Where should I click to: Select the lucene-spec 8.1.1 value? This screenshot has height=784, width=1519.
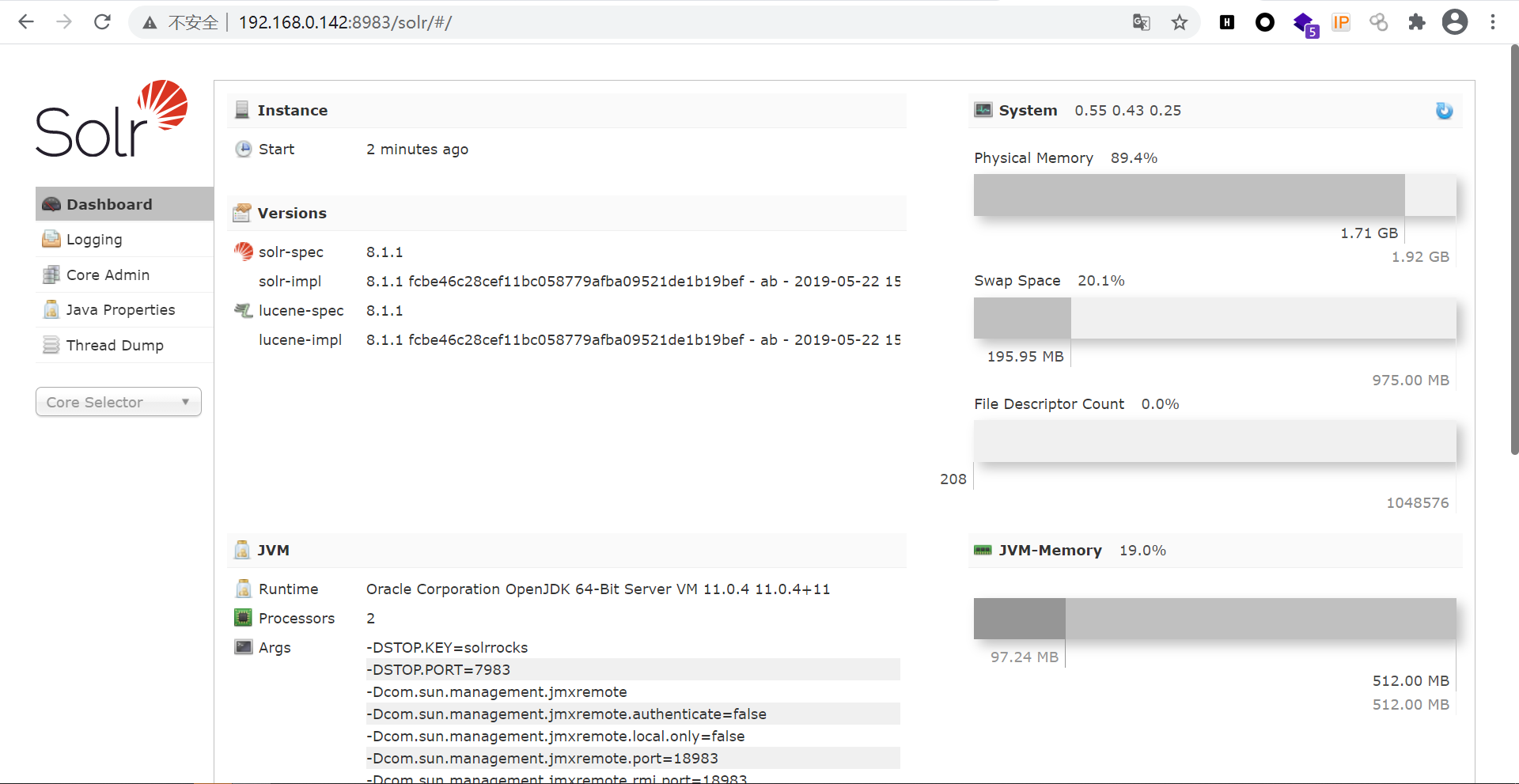(x=384, y=310)
